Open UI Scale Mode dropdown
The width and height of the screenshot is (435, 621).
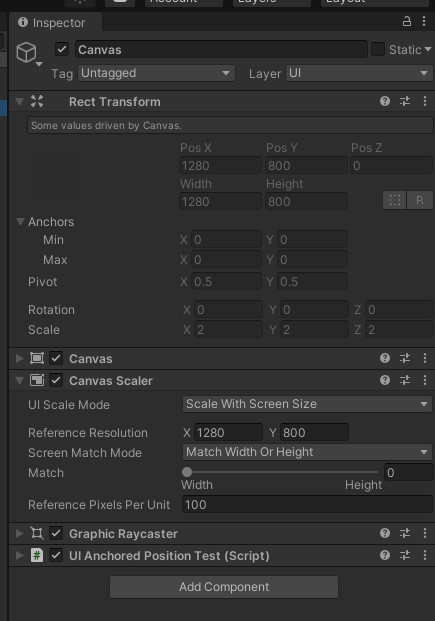[307, 404]
